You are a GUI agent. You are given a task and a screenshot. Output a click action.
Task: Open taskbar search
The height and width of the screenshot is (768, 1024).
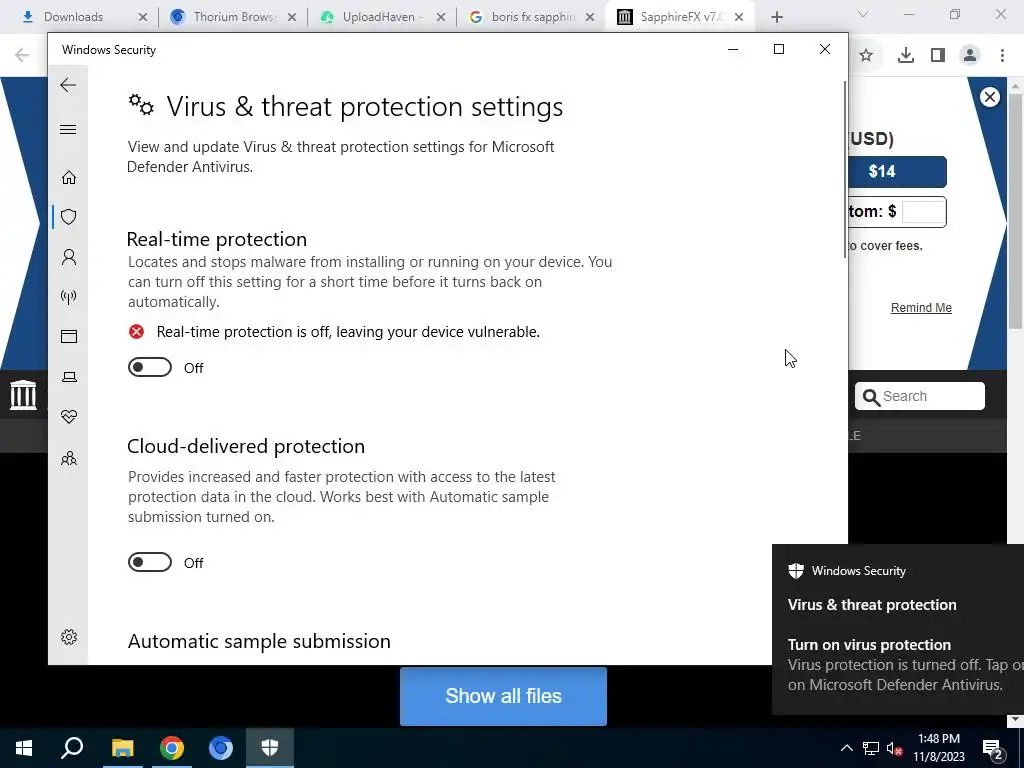pyautogui.click(x=72, y=748)
